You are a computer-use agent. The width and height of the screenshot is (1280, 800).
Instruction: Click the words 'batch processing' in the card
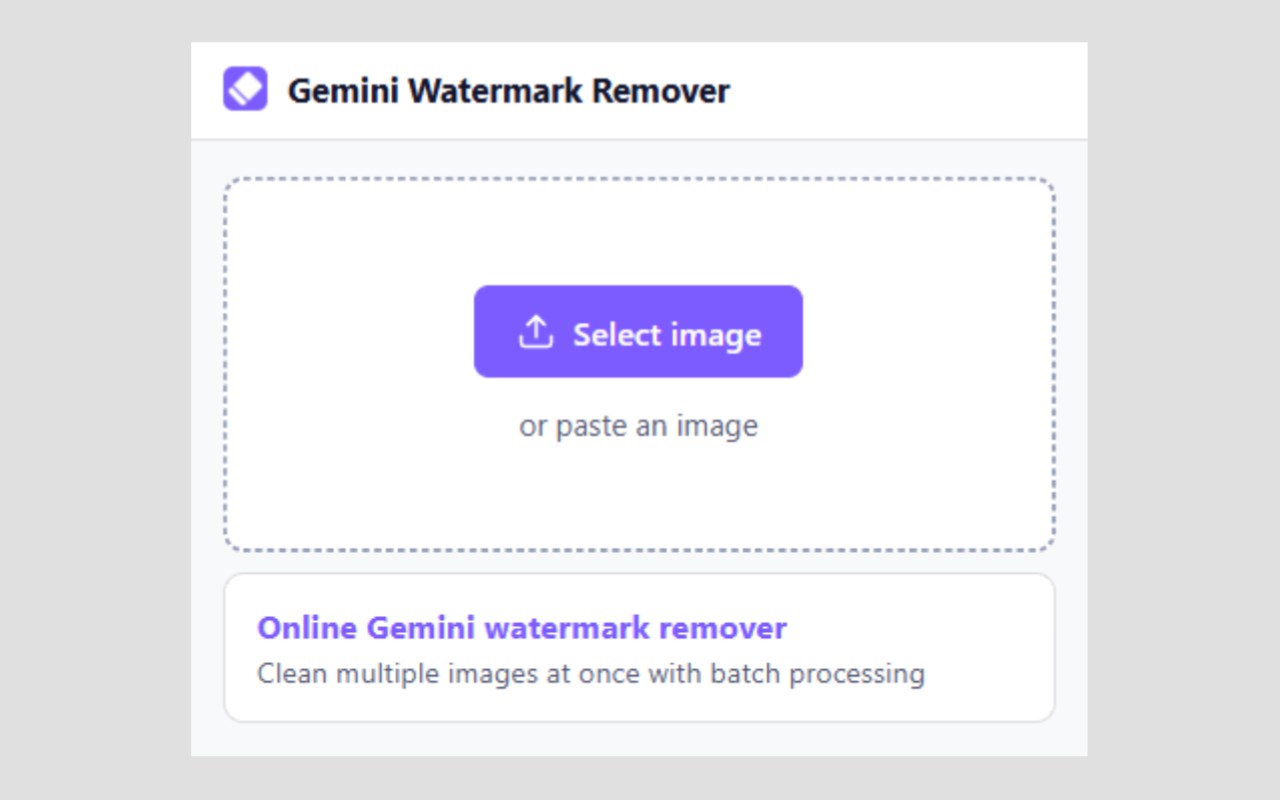click(818, 673)
